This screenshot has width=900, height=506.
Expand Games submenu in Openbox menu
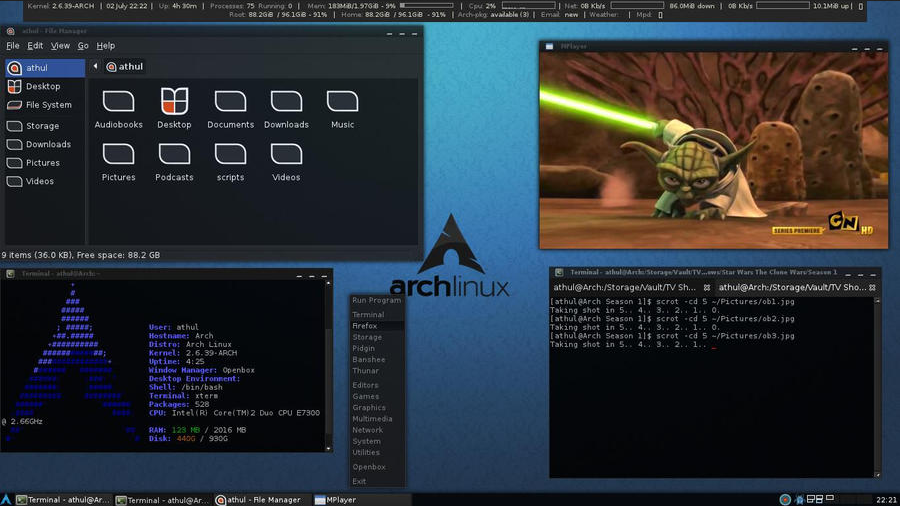pos(377,396)
